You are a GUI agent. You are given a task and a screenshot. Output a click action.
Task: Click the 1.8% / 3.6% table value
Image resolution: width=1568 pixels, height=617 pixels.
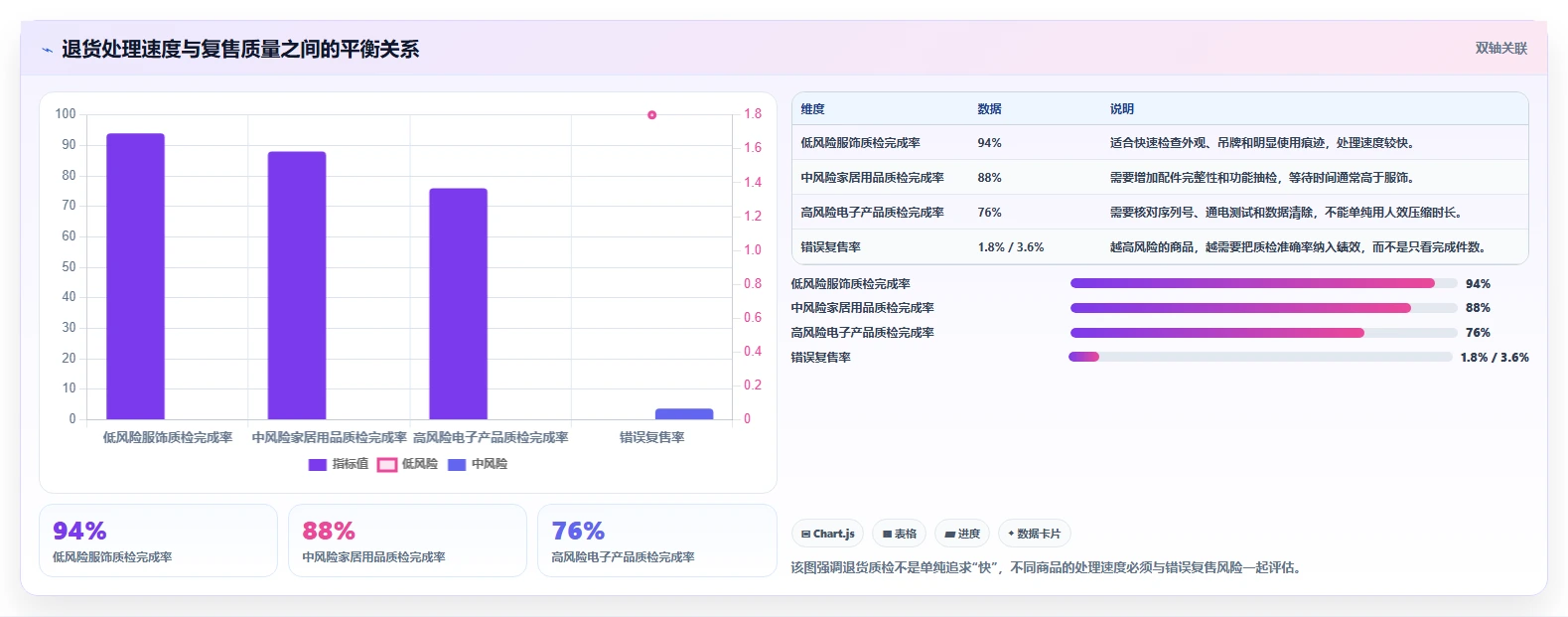[x=1011, y=247]
